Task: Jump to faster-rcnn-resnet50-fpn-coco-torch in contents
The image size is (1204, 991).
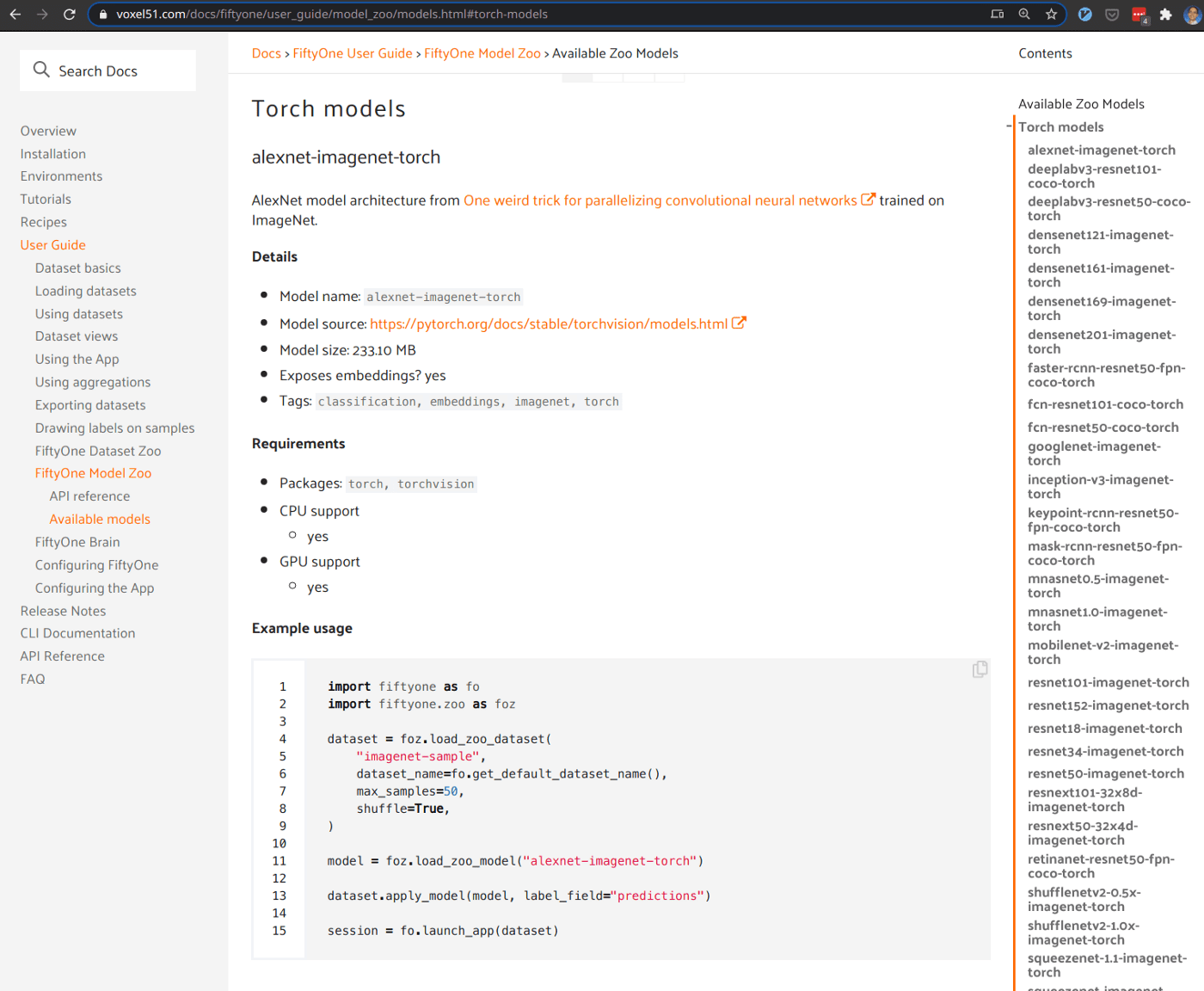Action: [1107, 375]
